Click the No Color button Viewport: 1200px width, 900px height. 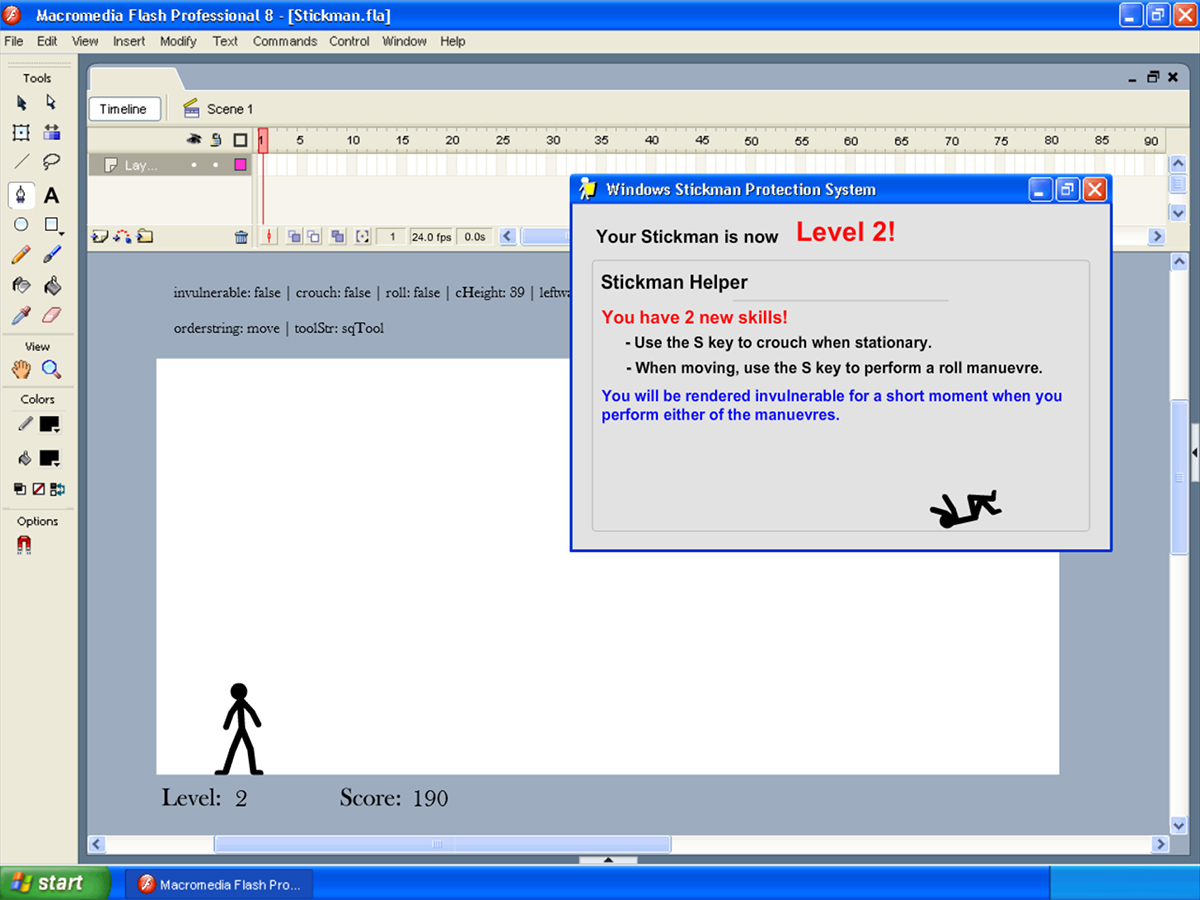[x=38, y=489]
